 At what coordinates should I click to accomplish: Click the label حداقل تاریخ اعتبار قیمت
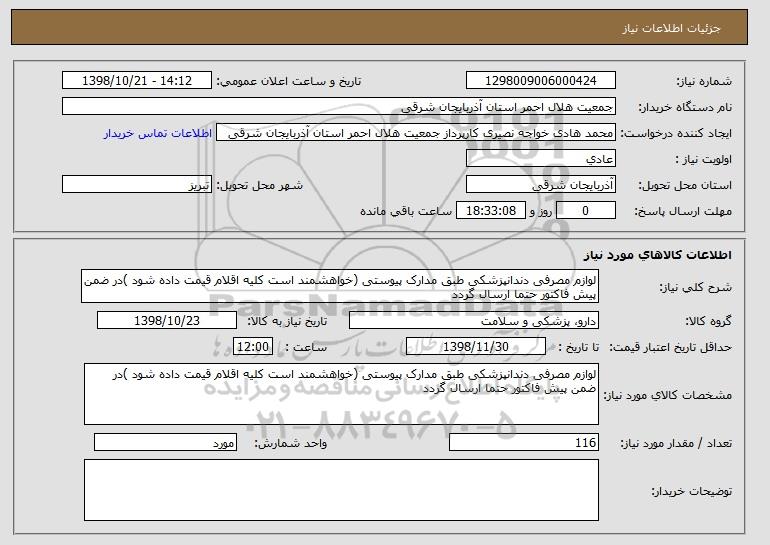(670, 348)
